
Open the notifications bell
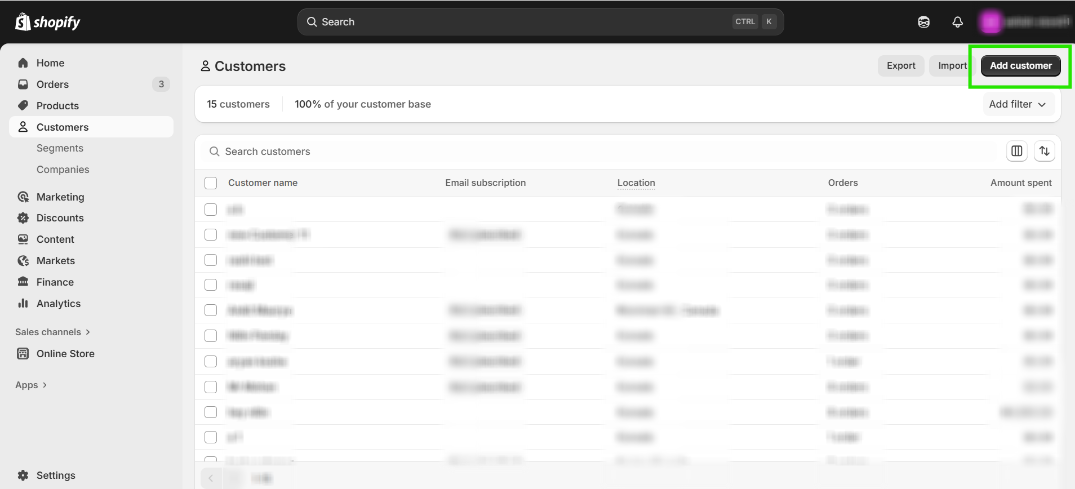[x=957, y=22]
